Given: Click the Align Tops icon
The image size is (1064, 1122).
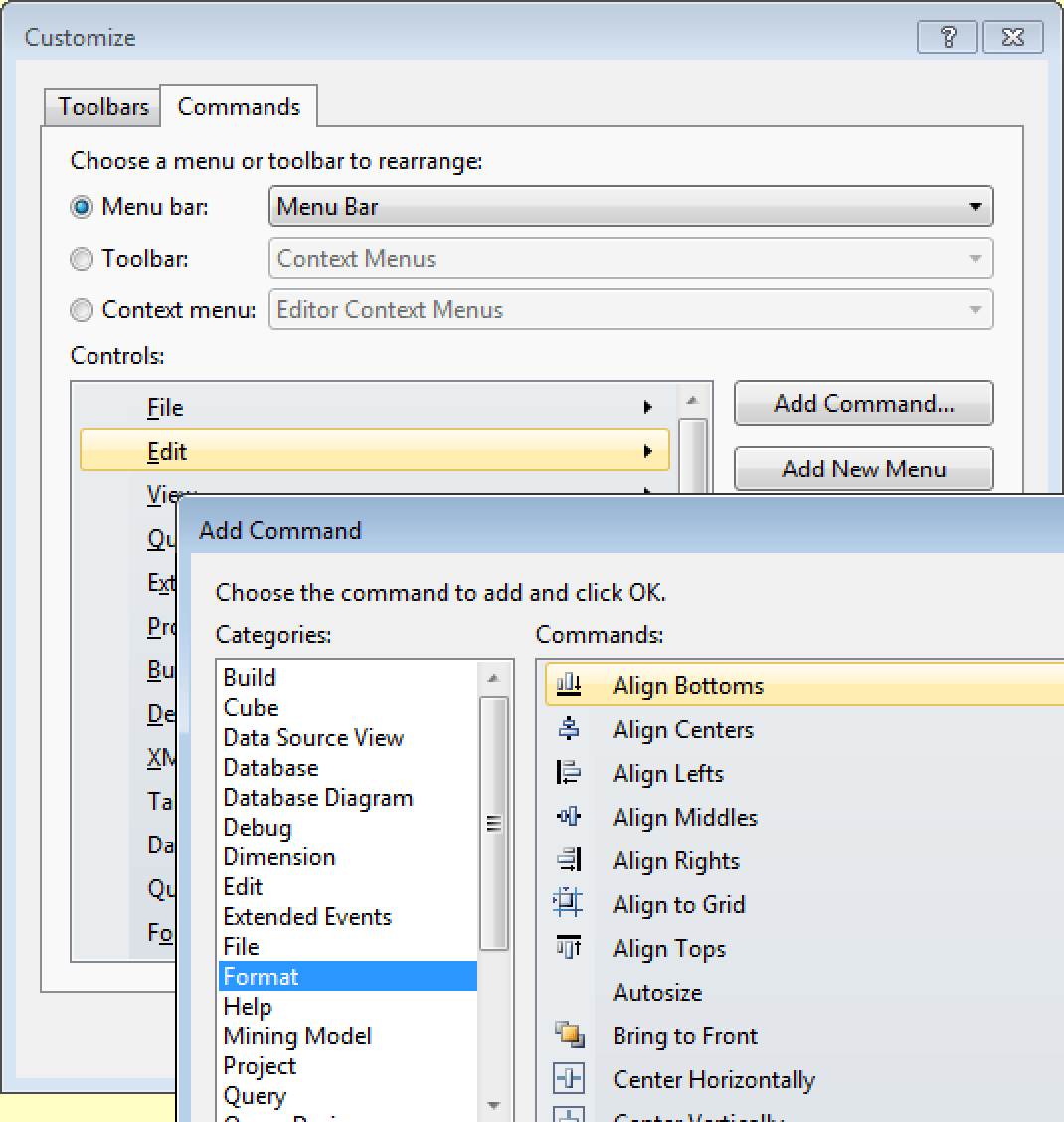Looking at the screenshot, I should point(569,947).
